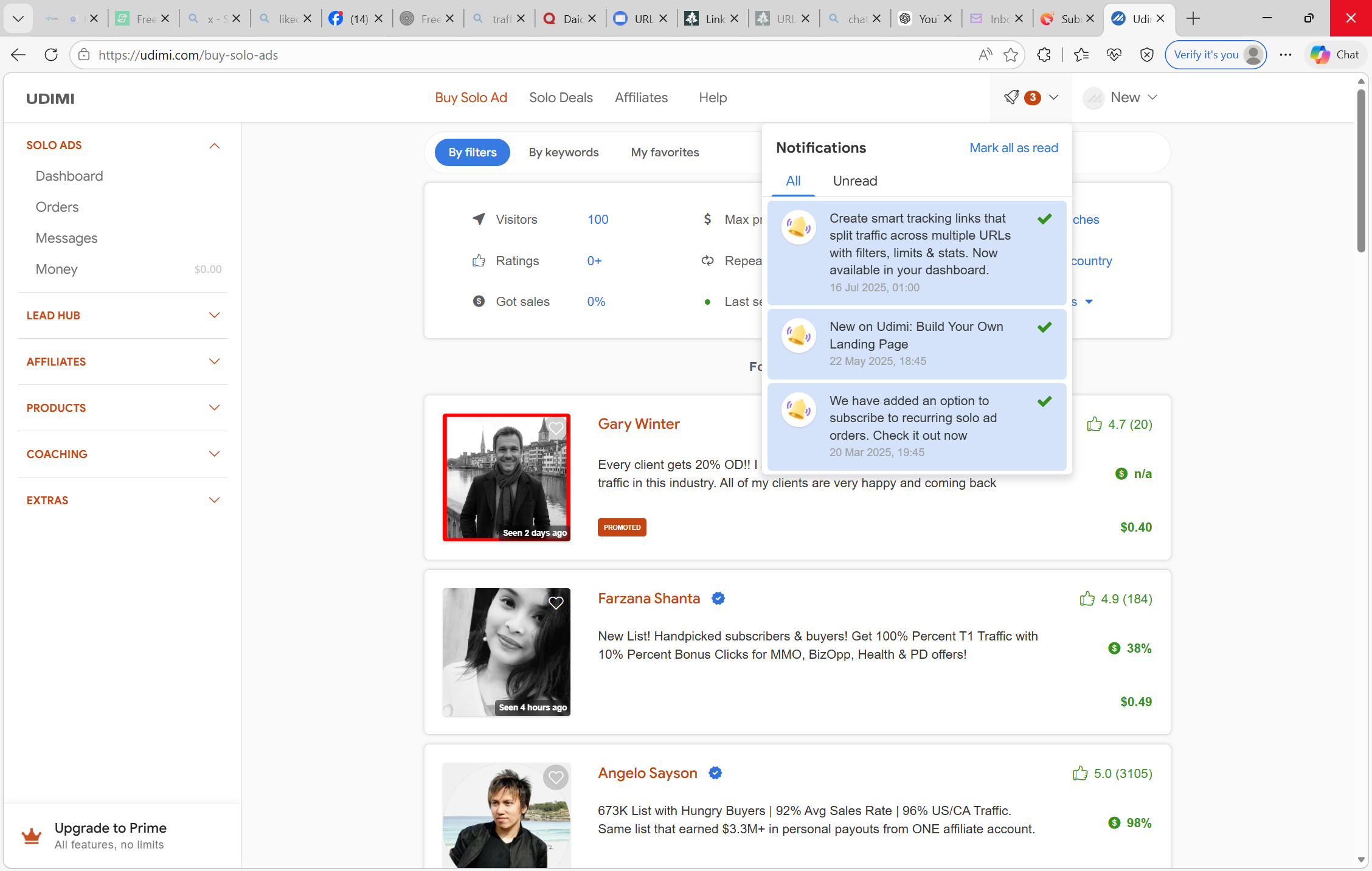Click the Copilot Chat icon in the browser toolbar

point(1320,54)
